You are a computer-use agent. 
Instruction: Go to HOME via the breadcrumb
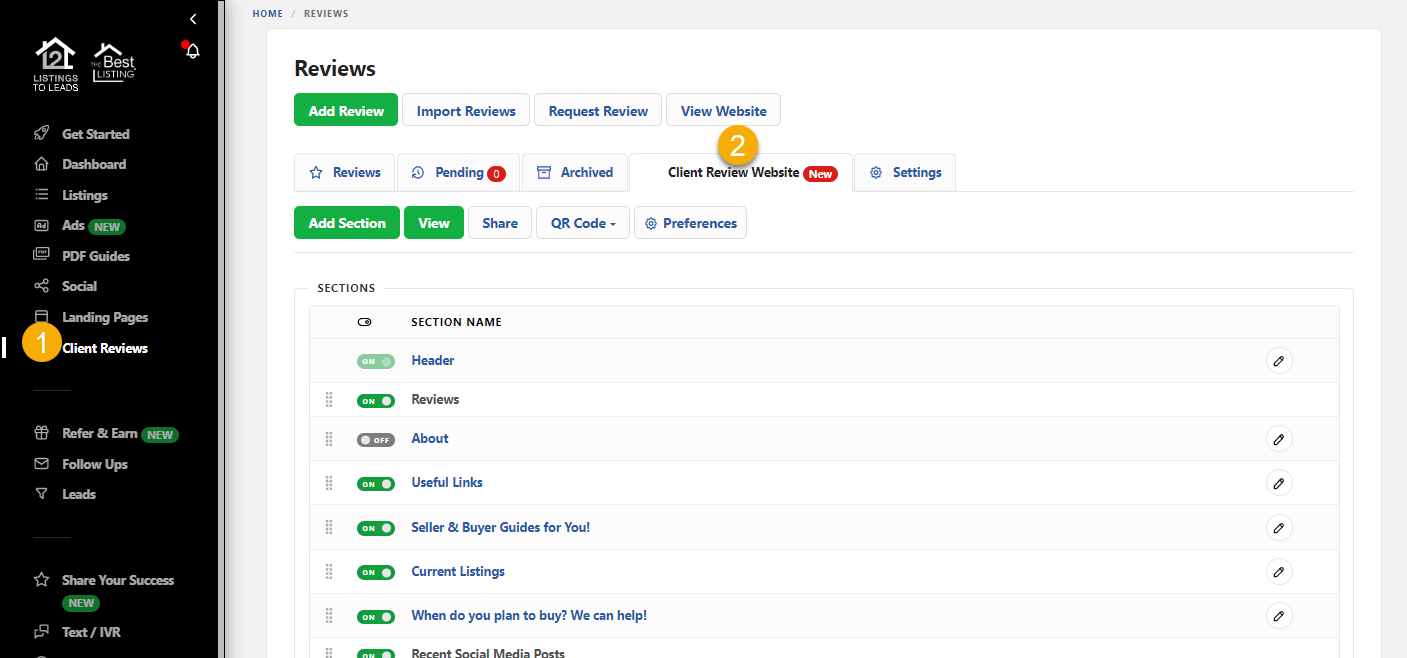267,13
